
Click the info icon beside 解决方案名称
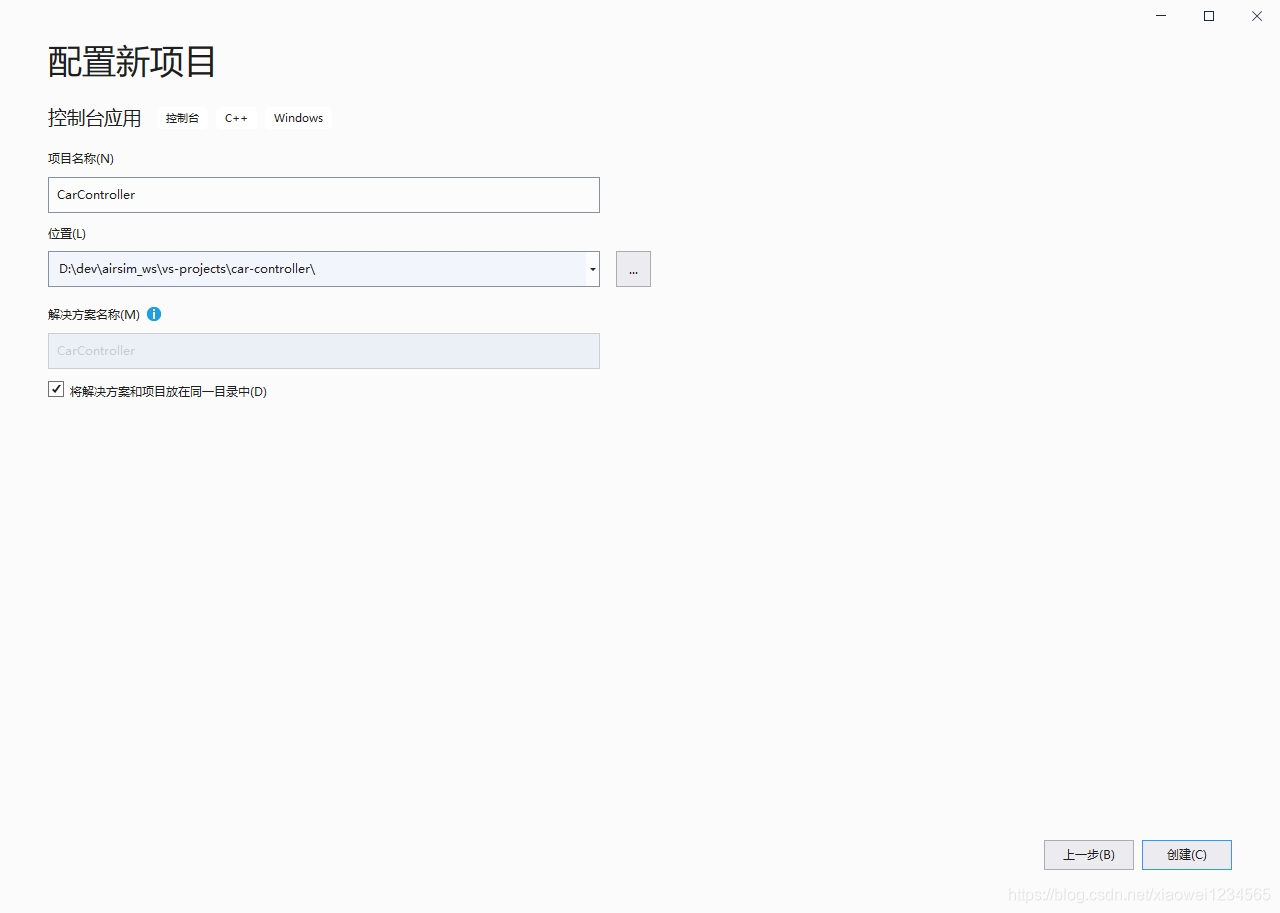[154, 314]
